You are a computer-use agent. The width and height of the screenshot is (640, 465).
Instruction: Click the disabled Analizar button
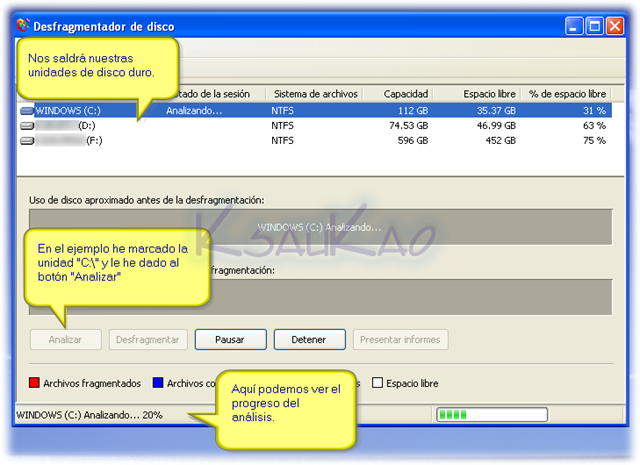tap(66, 340)
